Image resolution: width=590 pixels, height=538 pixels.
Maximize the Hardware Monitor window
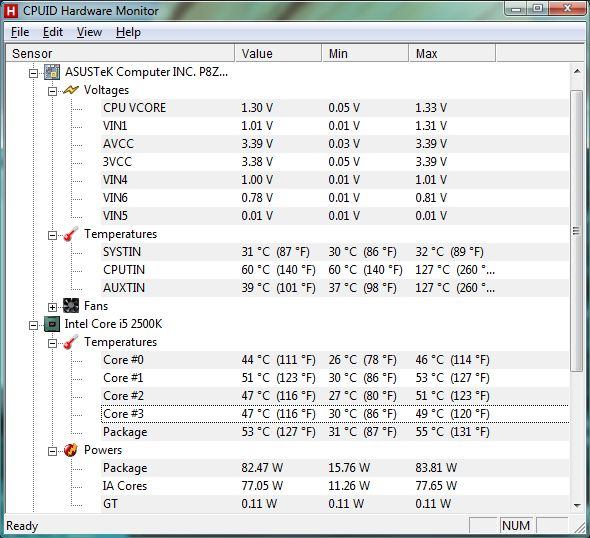(538, 9)
